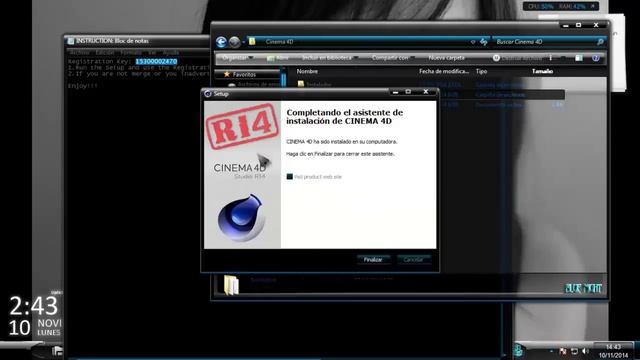Screen dimensions: 640x360
Task: Click the folder thumbnail in details pane
Action: tap(231, 285)
